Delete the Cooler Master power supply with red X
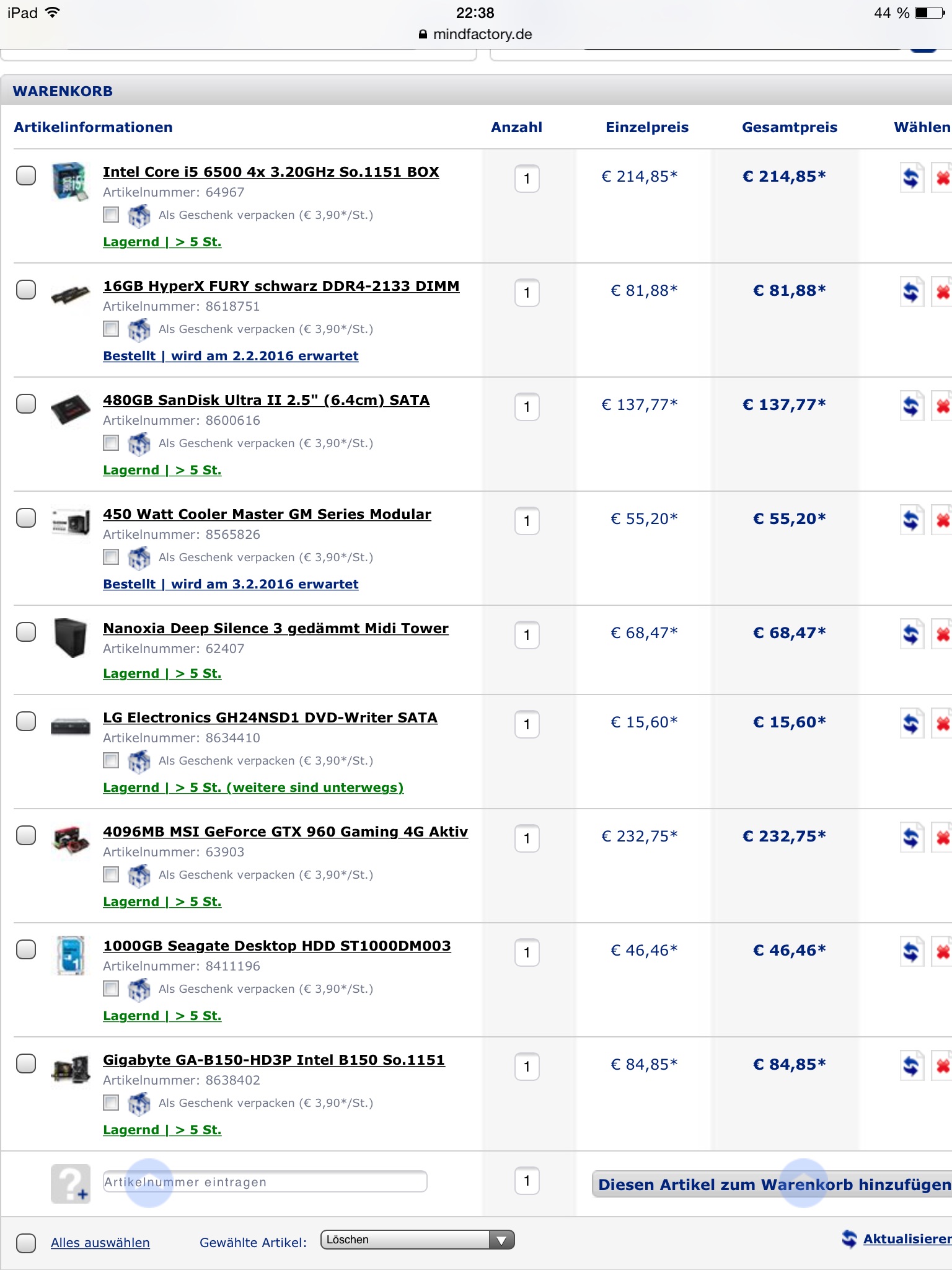 [x=943, y=520]
